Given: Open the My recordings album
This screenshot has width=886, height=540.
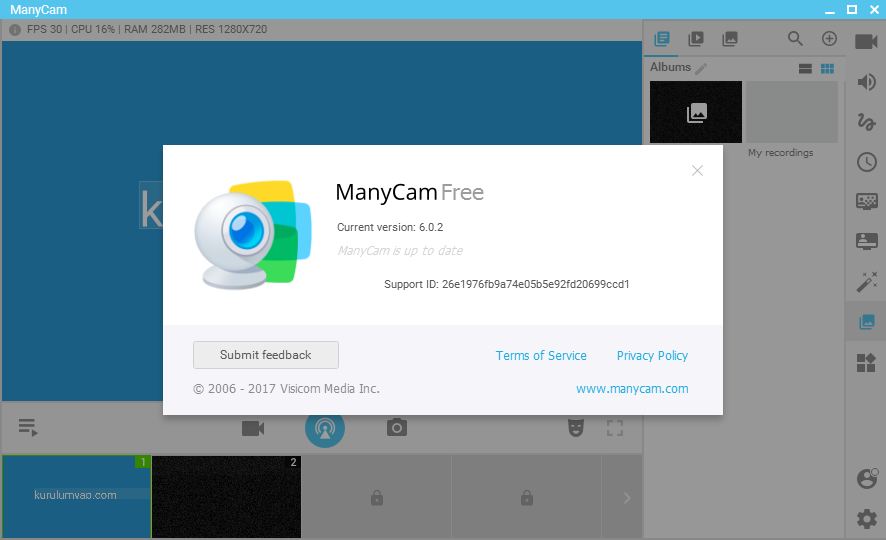Looking at the screenshot, I should click(792, 112).
